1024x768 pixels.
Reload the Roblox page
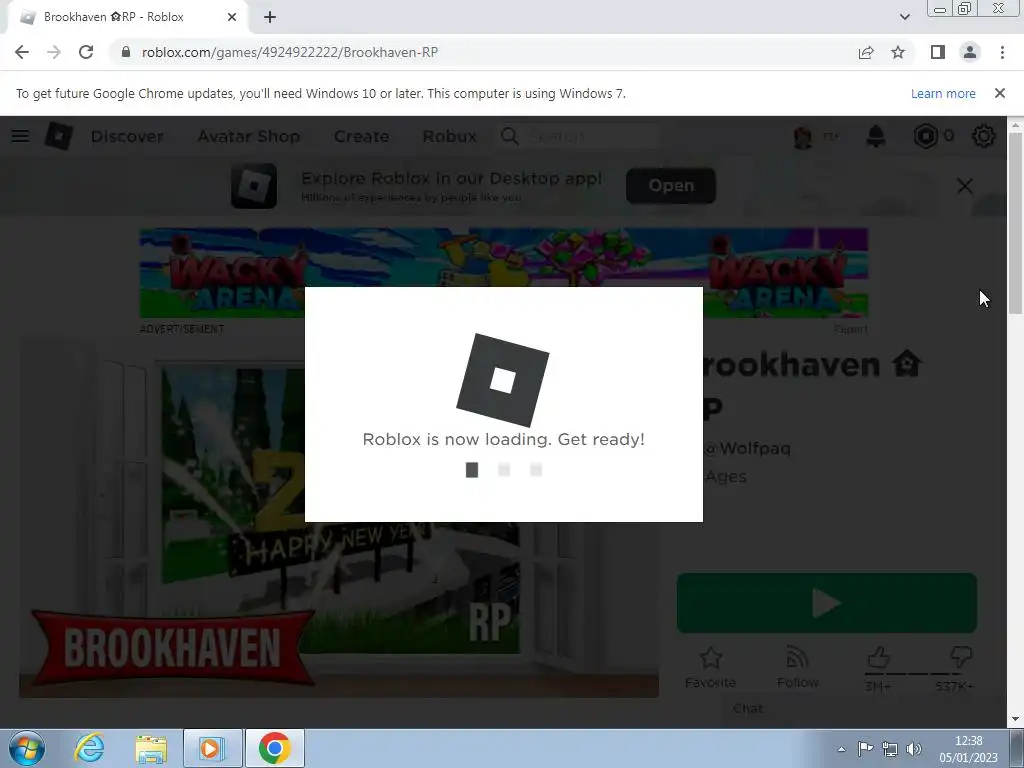pyautogui.click(x=86, y=52)
